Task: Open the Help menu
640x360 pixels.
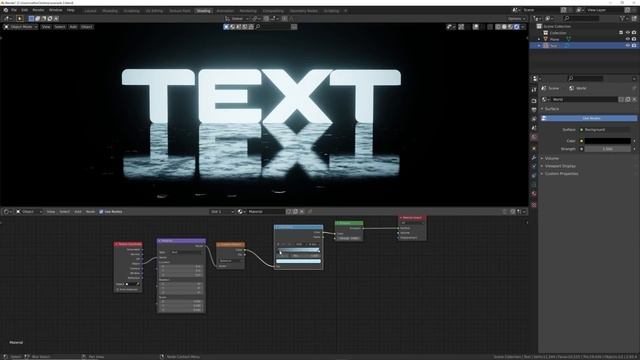Action: pyautogui.click(x=71, y=10)
